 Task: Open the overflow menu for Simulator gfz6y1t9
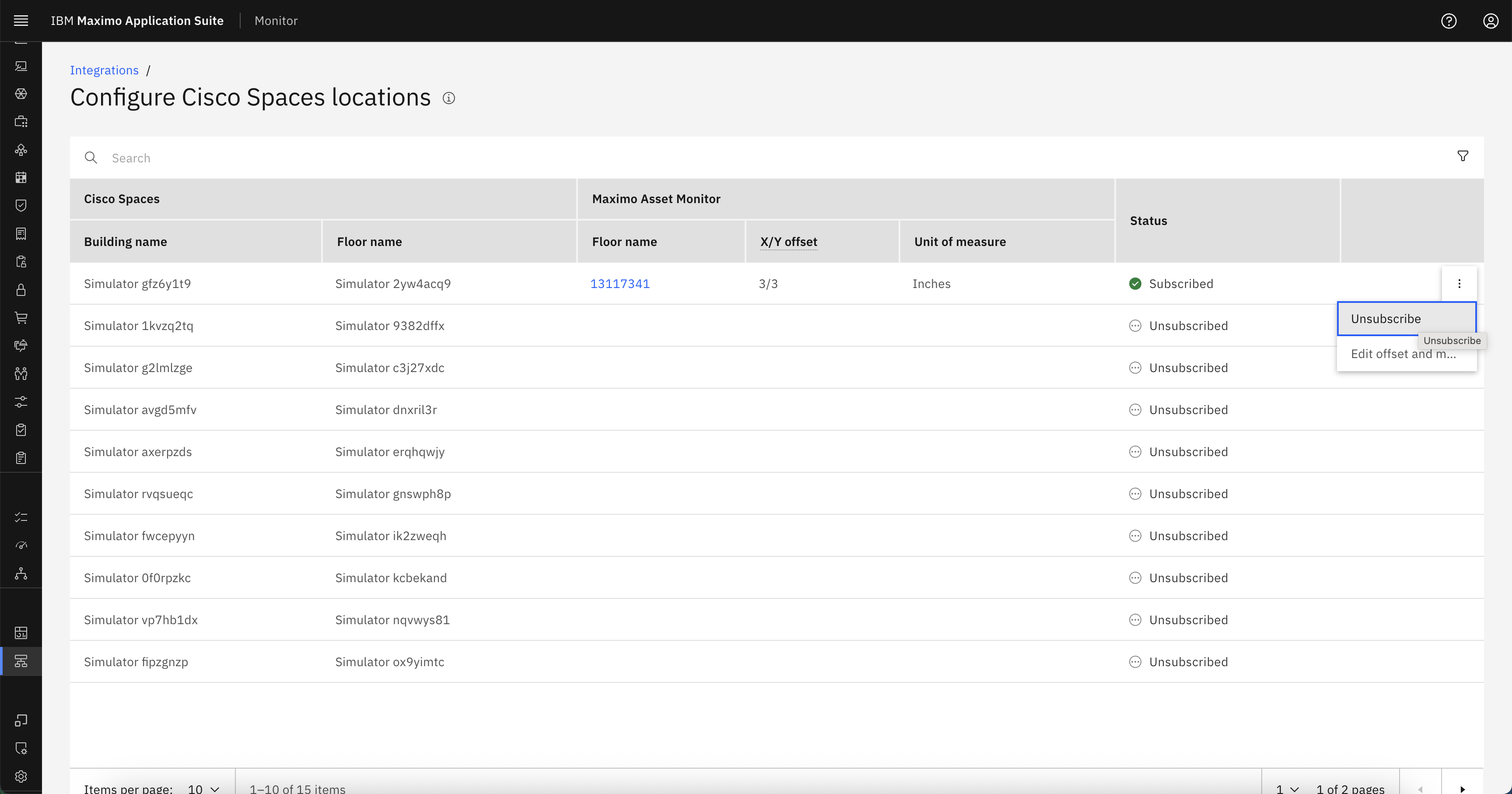1459,284
